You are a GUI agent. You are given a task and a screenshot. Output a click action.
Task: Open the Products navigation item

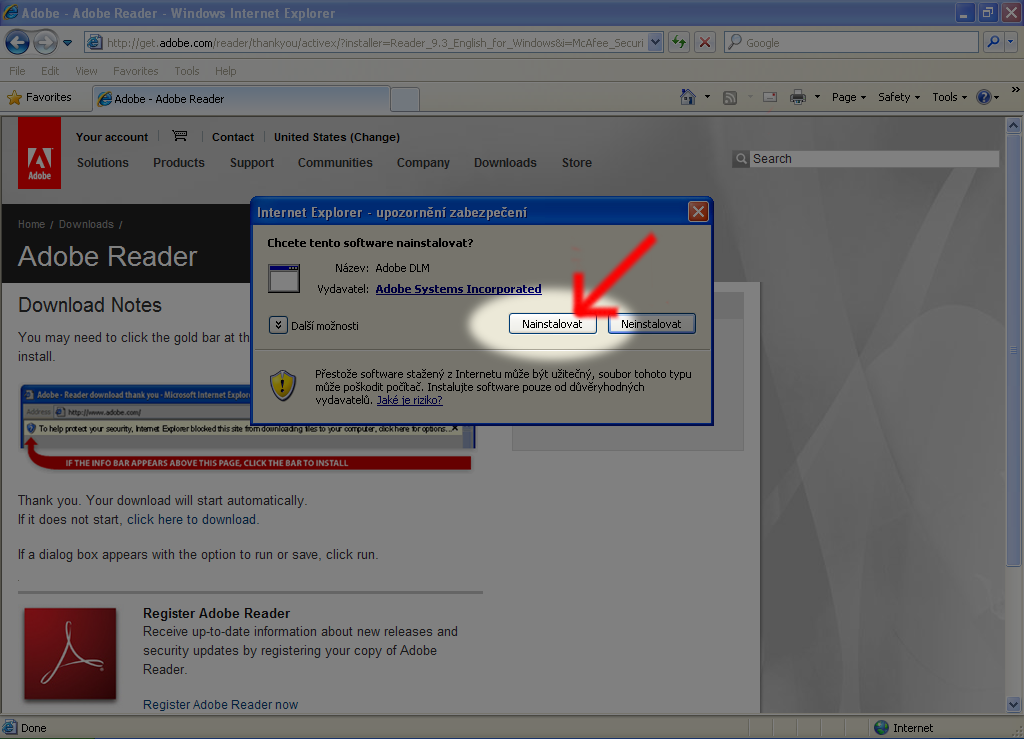tap(179, 163)
